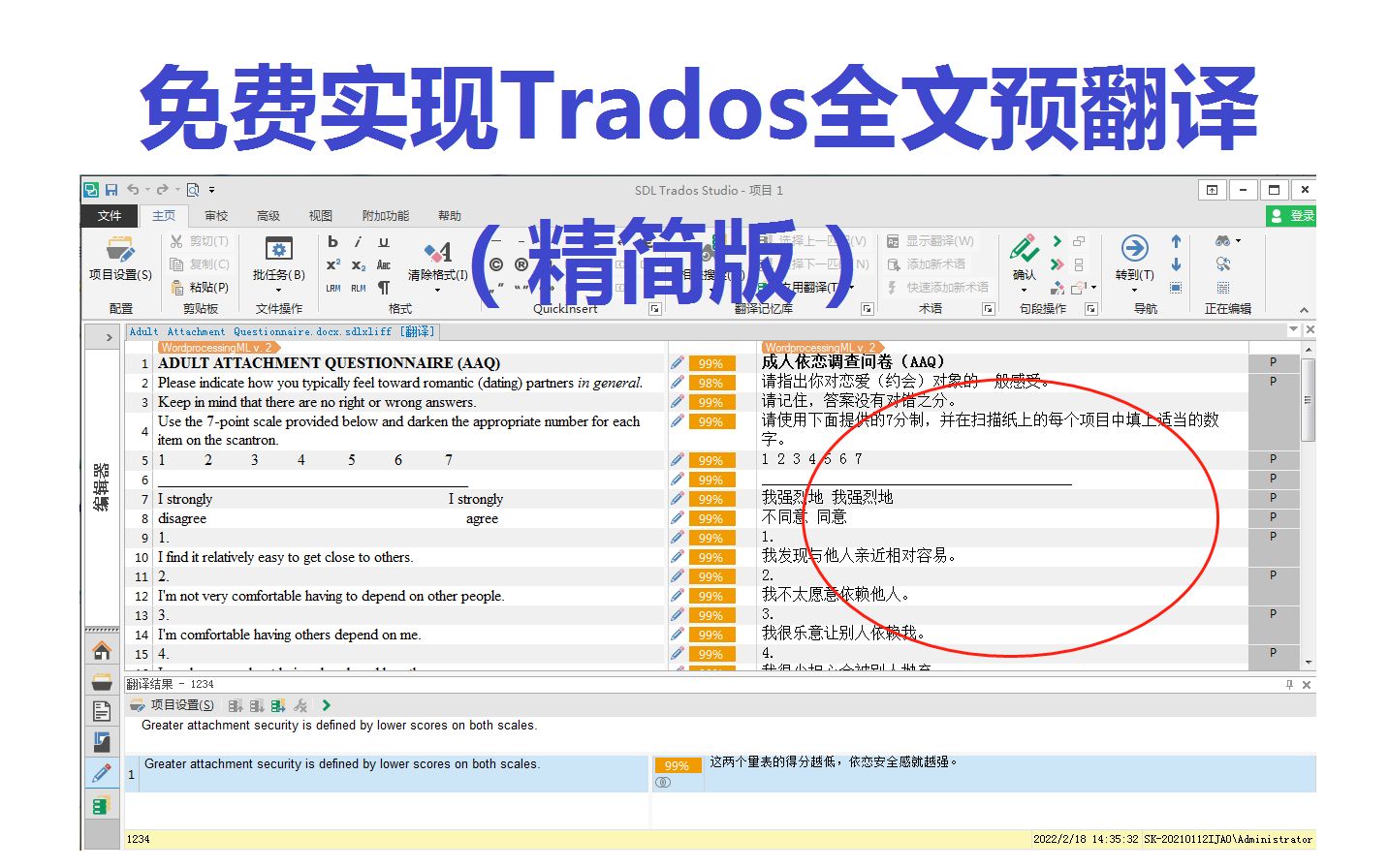Open Welcome home view in sidebar

pos(102,650)
